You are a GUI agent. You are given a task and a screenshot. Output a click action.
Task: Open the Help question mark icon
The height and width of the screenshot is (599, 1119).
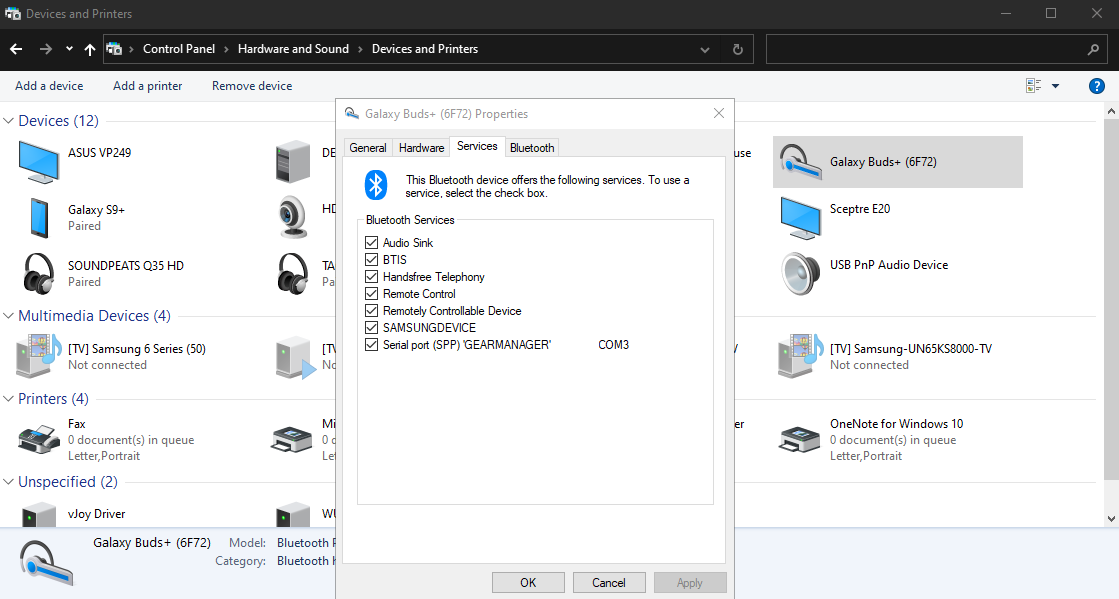click(1097, 86)
